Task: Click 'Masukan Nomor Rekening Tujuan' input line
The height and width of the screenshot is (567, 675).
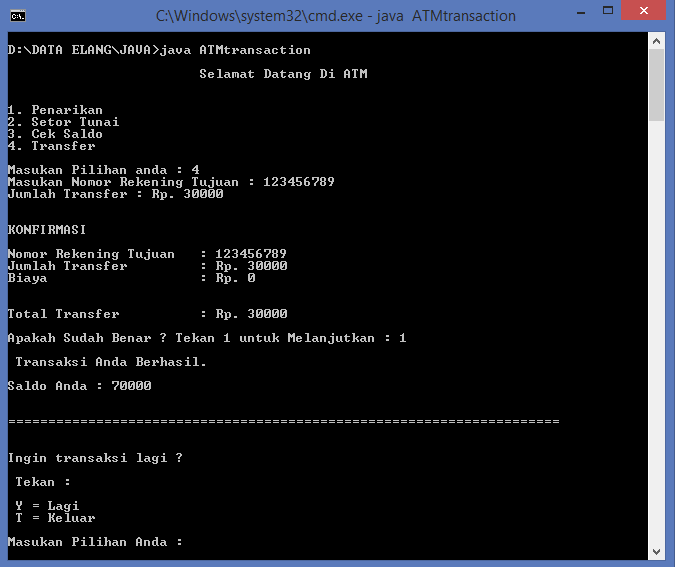Action: pos(171,182)
